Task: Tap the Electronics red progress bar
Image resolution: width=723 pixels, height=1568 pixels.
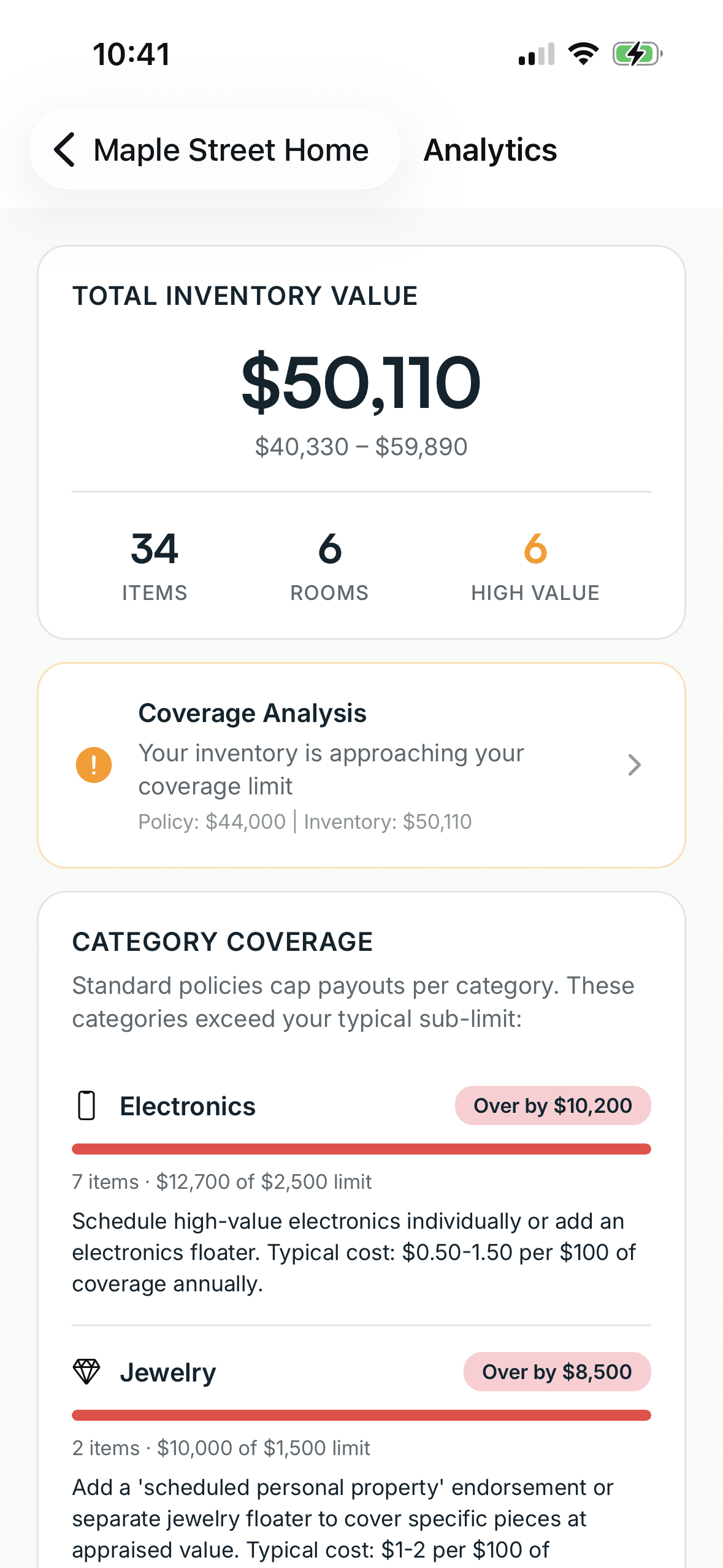Action: pos(361,1149)
